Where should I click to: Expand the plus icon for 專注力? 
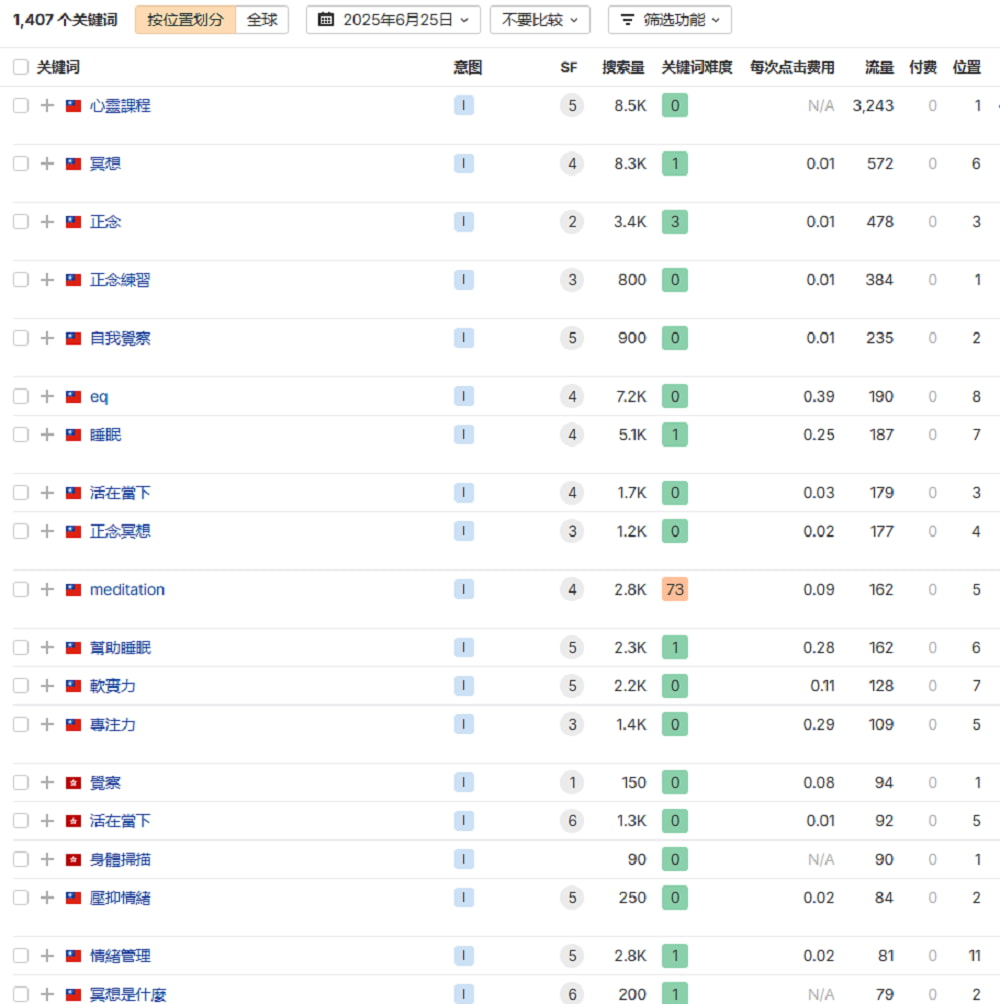47,725
